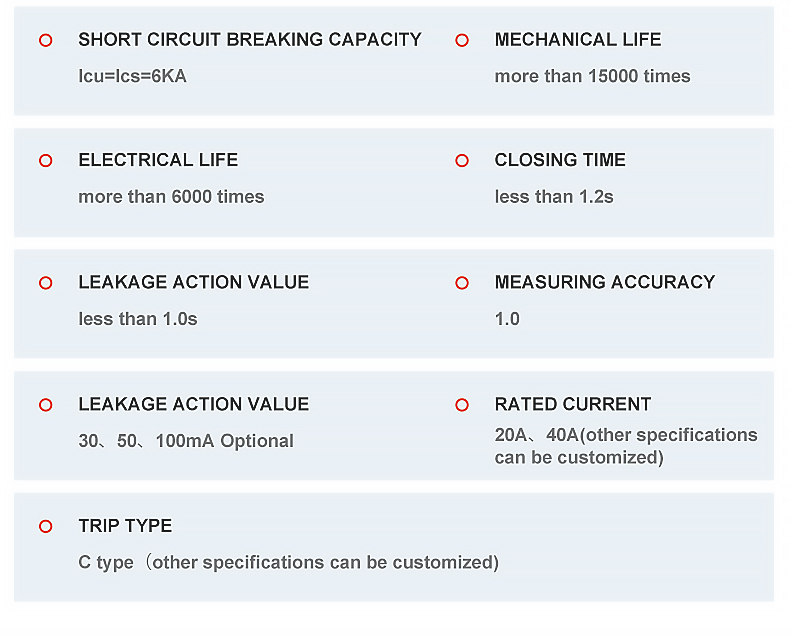Click the red circle beside 'less than 1.0s' leakage entry
The width and height of the screenshot is (790, 637).
click(x=45, y=283)
